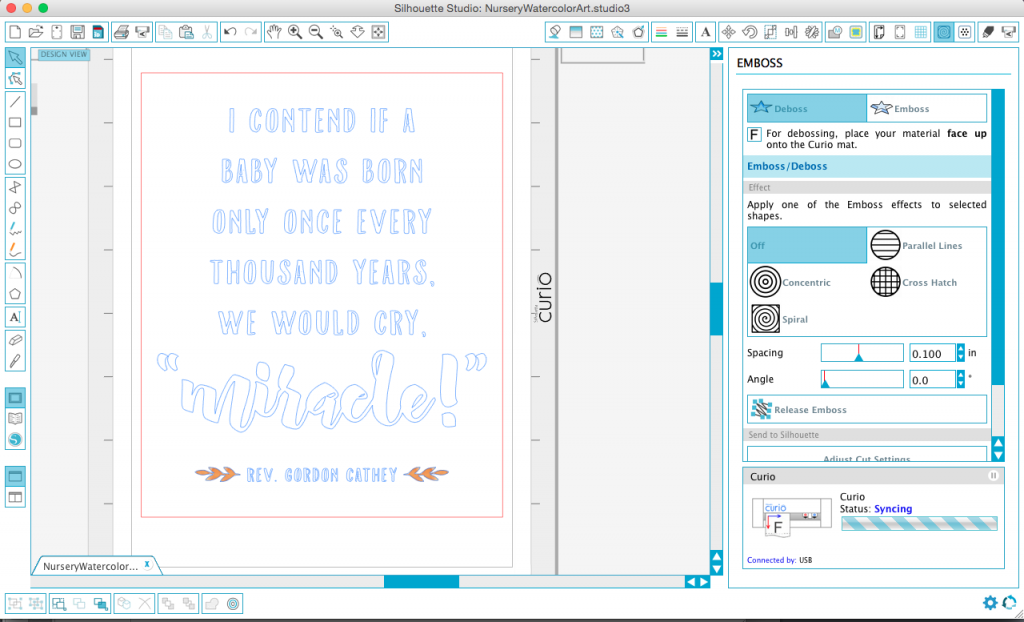Increase Spacing with the stepper arrow
Viewport: 1024px width, 622px height.
(961, 349)
